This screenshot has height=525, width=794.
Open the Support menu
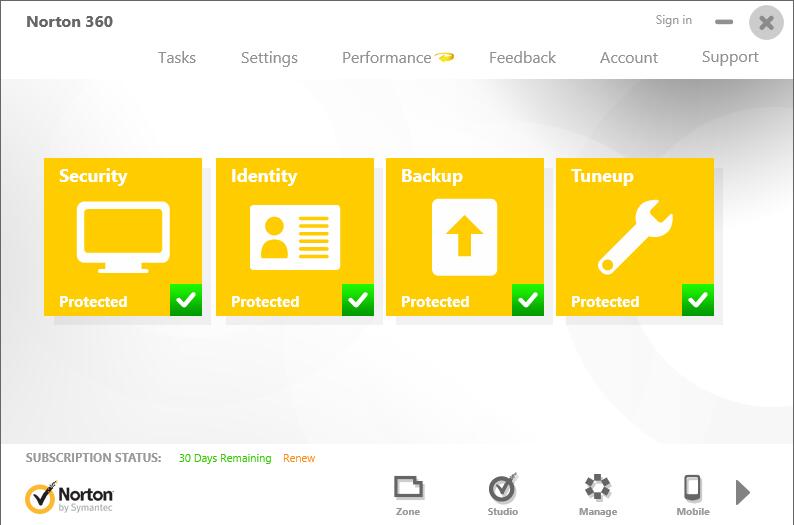point(730,57)
